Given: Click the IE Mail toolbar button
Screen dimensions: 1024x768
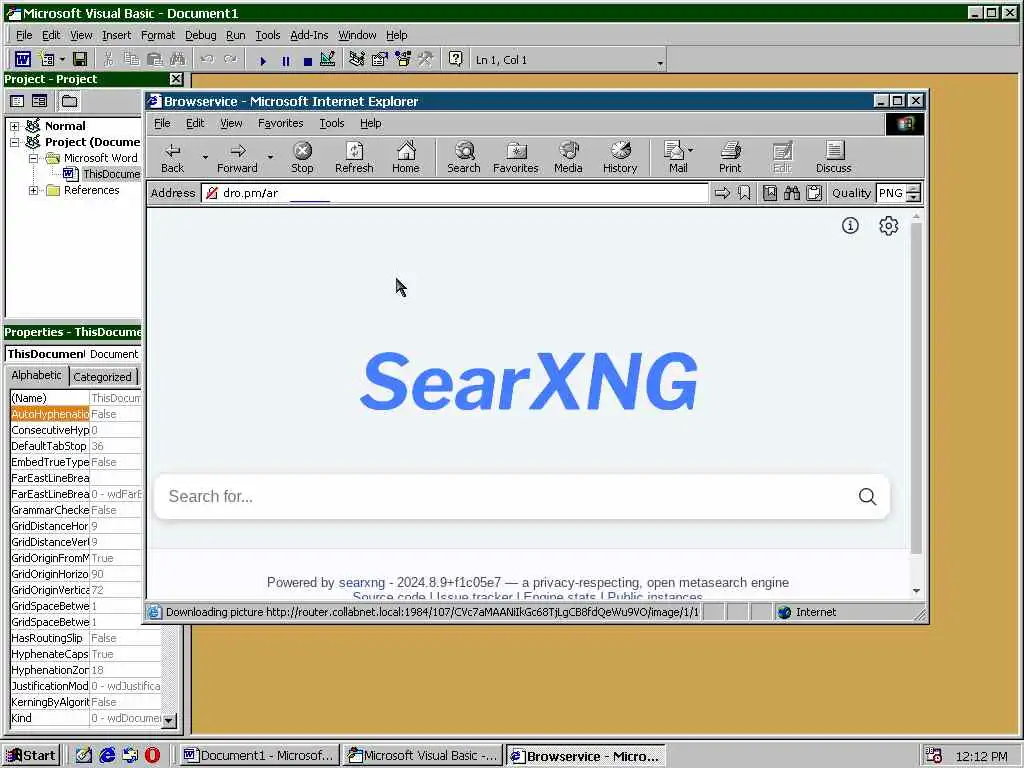Looking at the screenshot, I should click(677, 158).
